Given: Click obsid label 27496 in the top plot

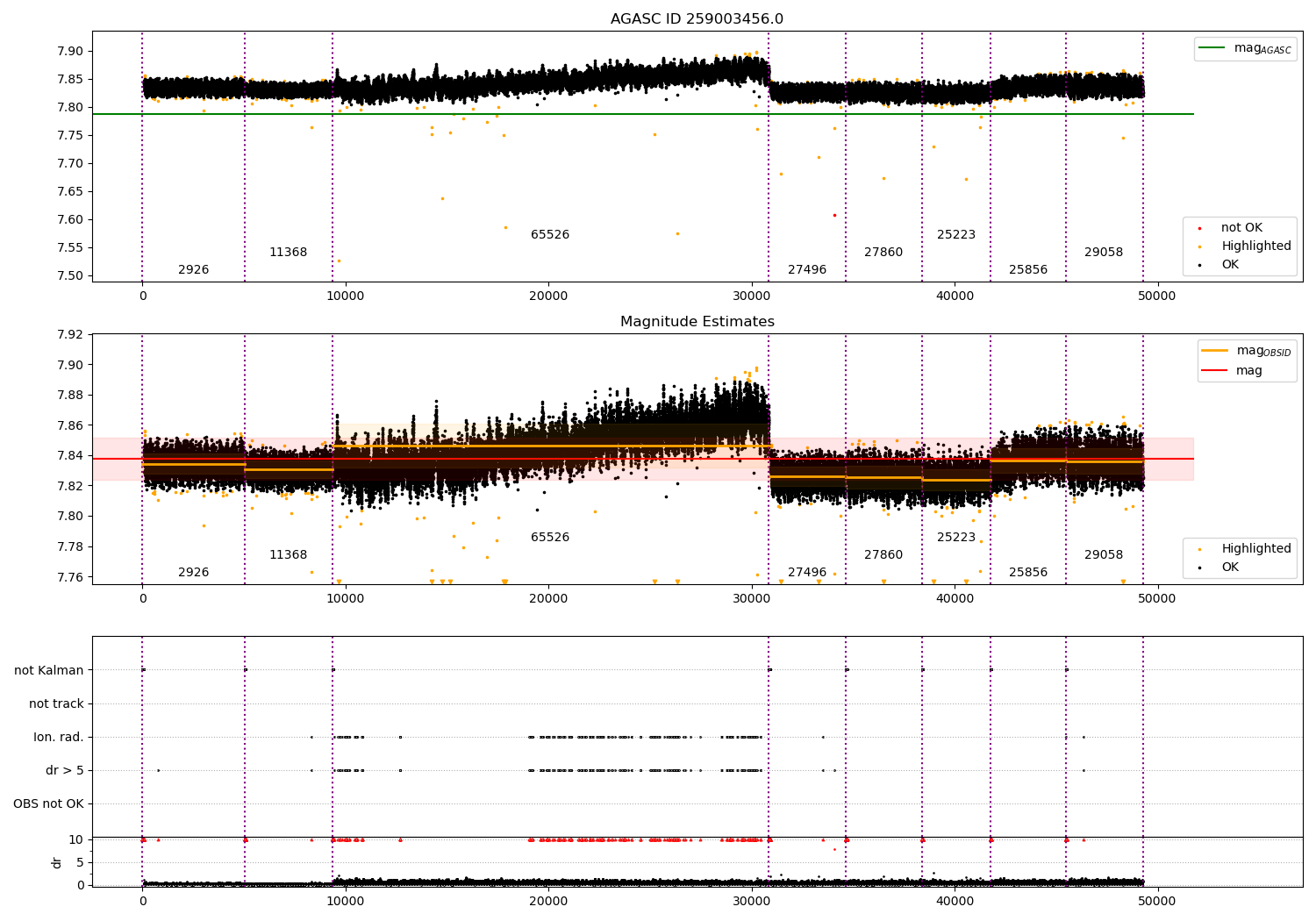Looking at the screenshot, I should coord(807,270).
